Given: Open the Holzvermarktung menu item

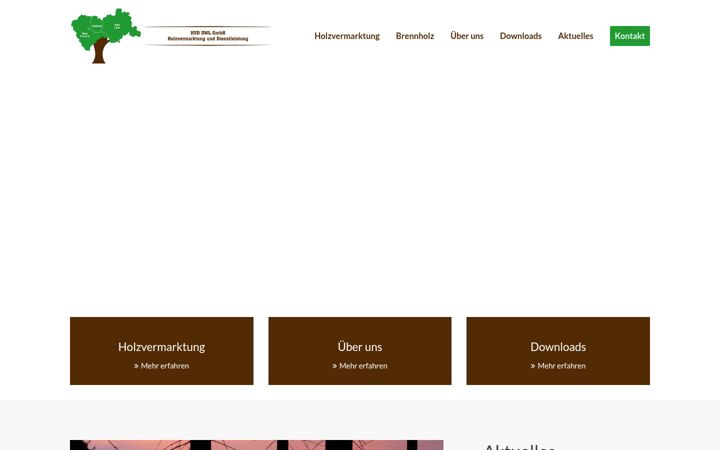Looking at the screenshot, I should point(347,36).
